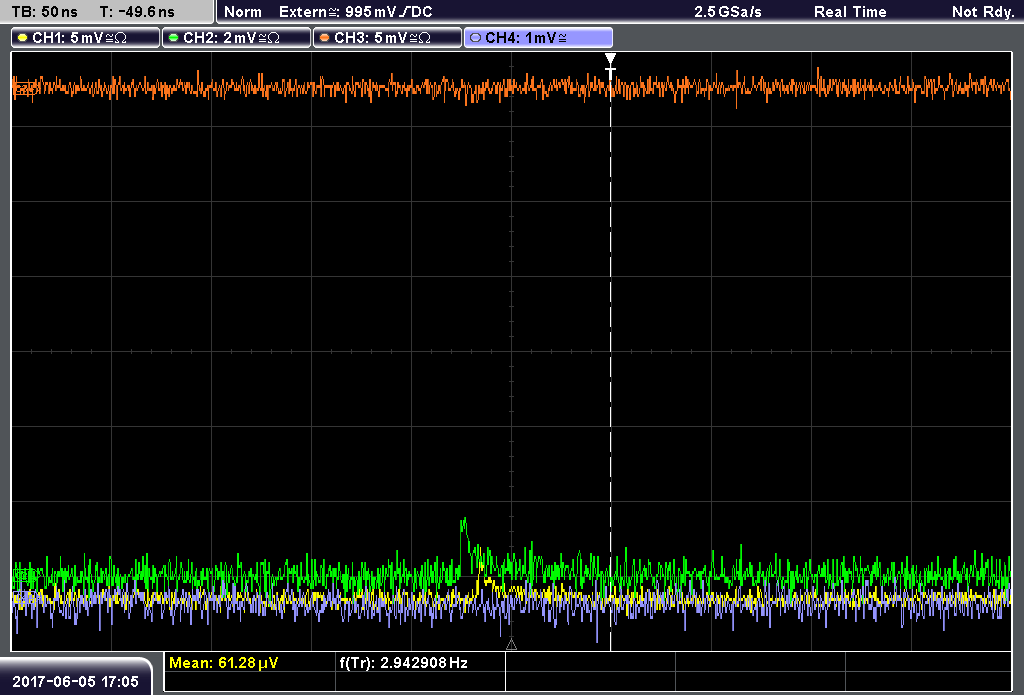
Task: Click the 2.5 GSa/s sample rate
Action: click(x=728, y=12)
